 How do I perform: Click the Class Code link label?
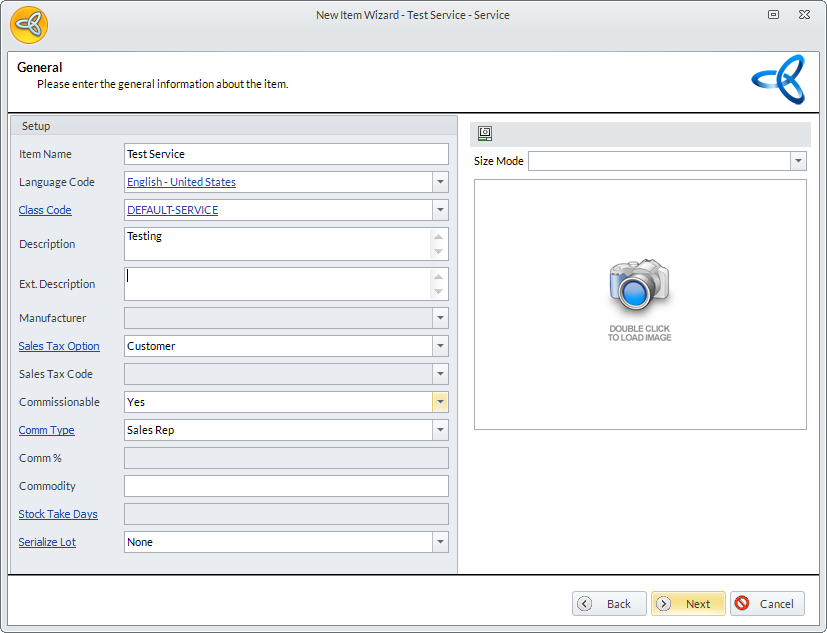coord(45,210)
